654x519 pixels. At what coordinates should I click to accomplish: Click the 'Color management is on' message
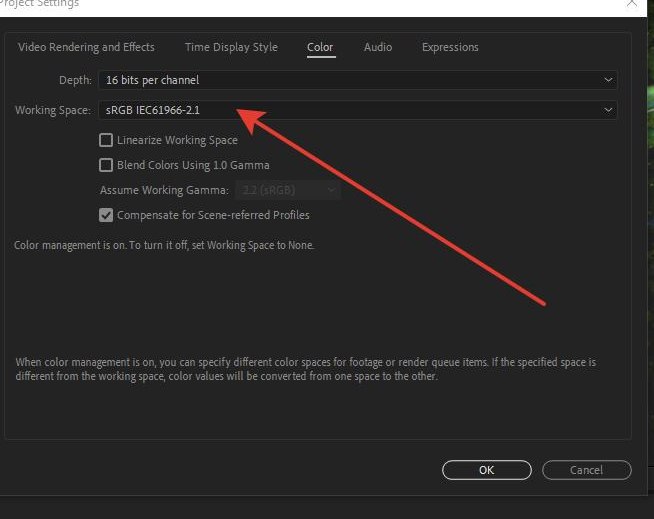coord(164,245)
